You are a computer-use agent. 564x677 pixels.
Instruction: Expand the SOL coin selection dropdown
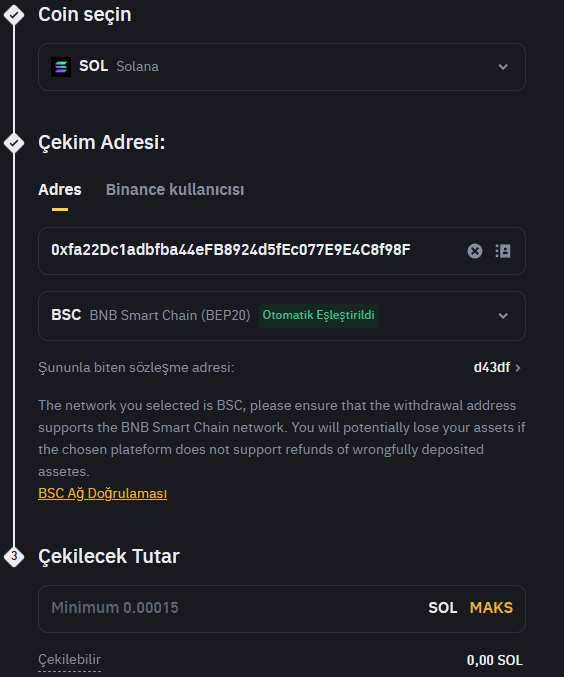pos(503,67)
